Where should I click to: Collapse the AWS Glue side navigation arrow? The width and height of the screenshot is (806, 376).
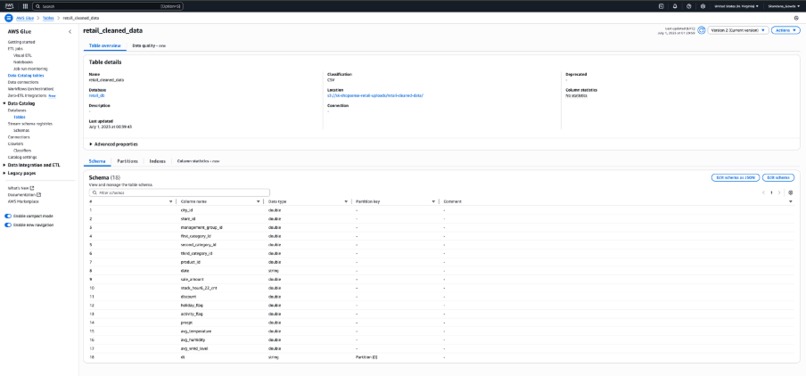70,32
